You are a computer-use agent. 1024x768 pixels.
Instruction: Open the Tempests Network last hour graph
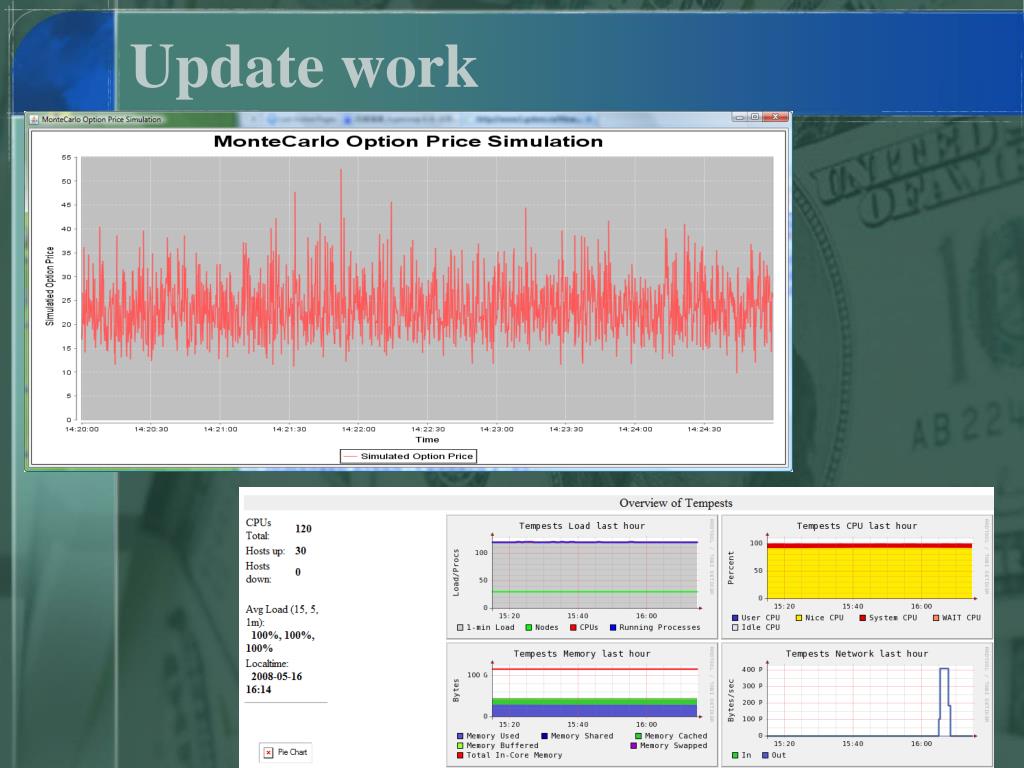point(857,705)
